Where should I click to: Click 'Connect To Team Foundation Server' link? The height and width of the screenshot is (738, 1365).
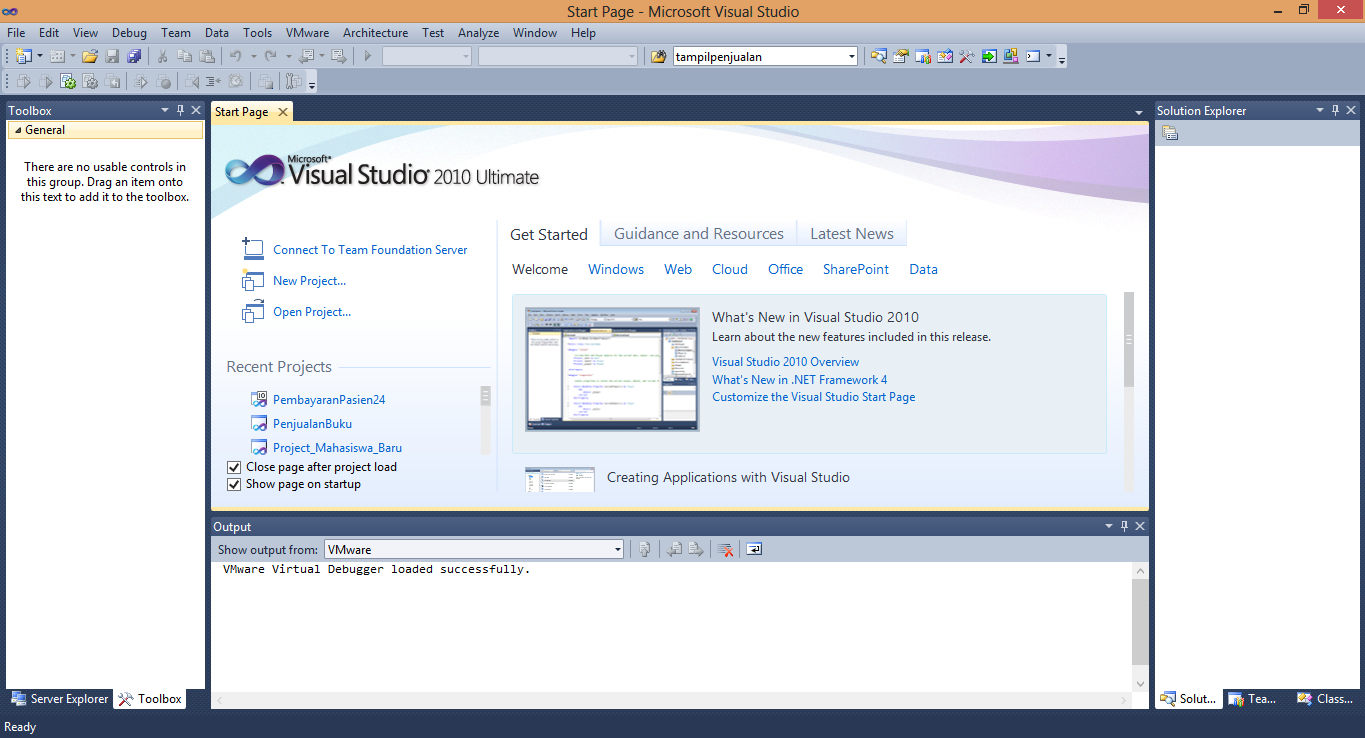[370, 250]
